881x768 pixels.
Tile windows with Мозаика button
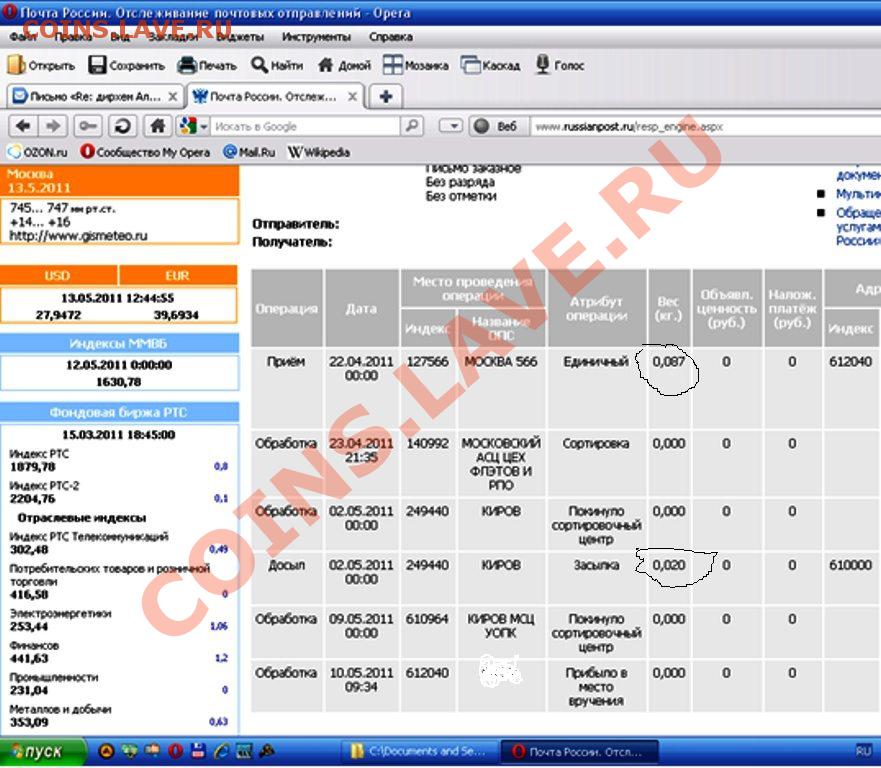tap(416, 65)
